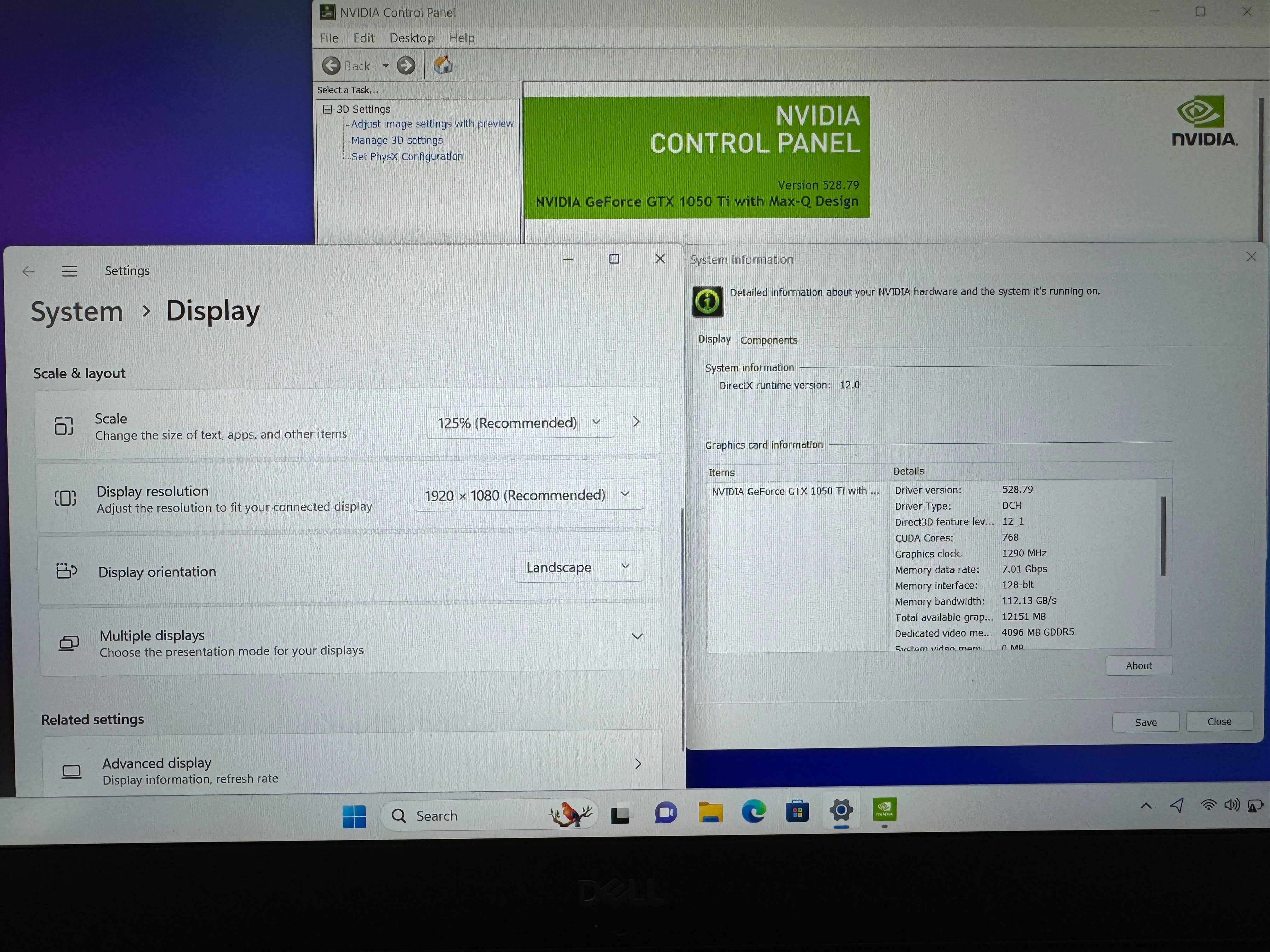1270x952 pixels.
Task: Click the Close button in System Information
Action: pos(1219,721)
